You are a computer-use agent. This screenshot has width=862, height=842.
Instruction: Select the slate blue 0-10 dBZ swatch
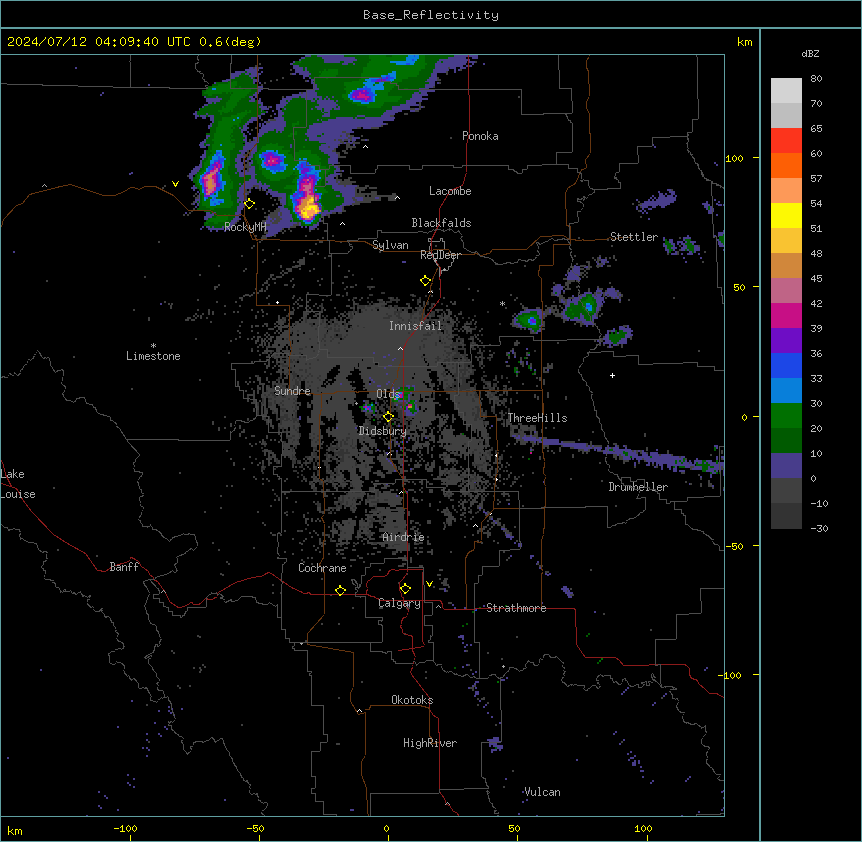786,466
